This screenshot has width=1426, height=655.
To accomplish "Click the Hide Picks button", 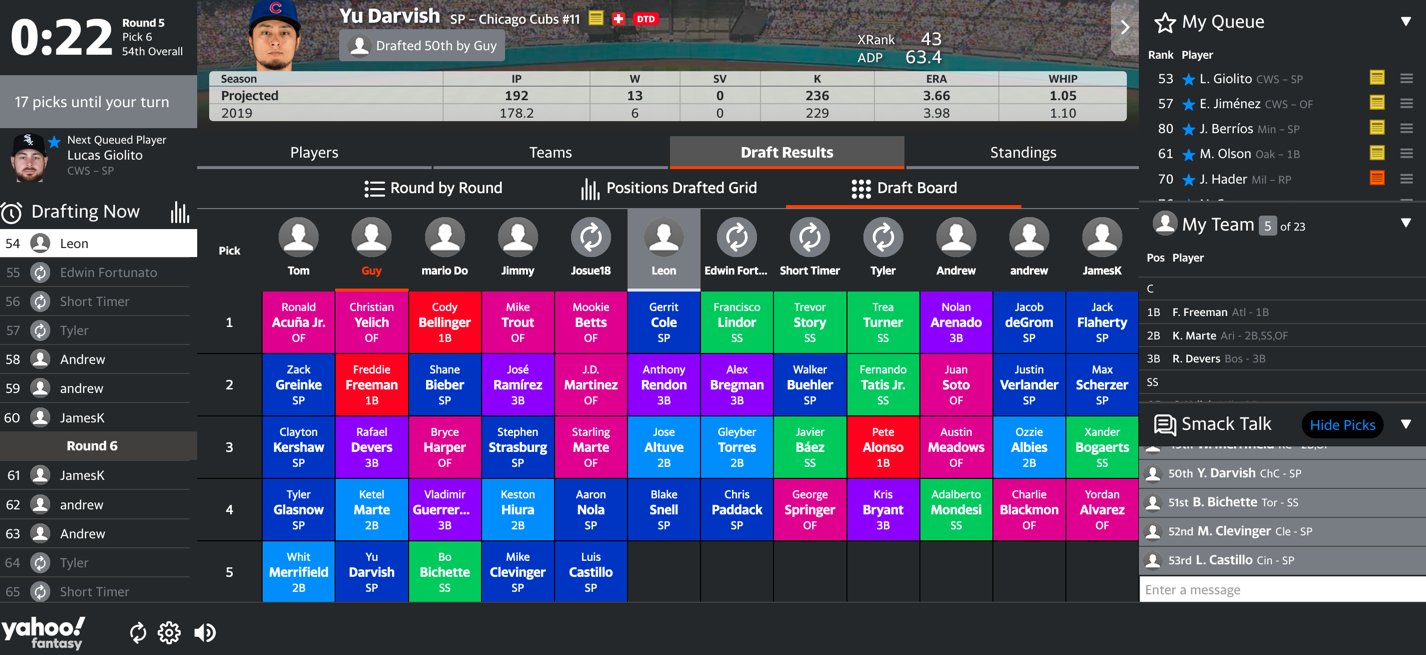I will [1342, 425].
